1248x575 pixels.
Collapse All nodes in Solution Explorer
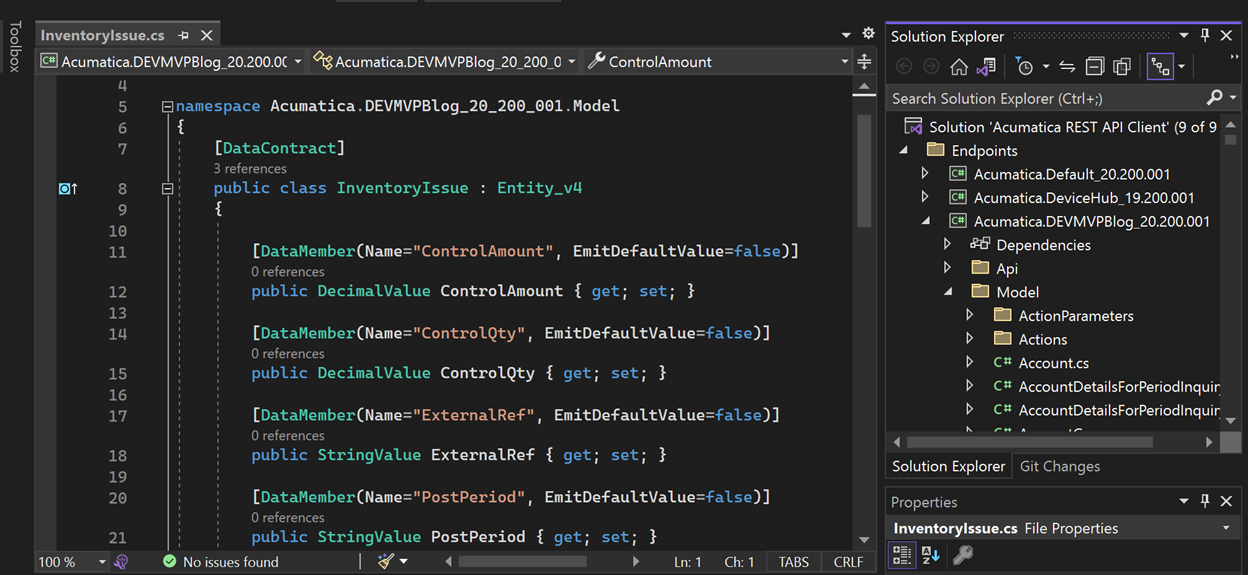tap(1095, 67)
